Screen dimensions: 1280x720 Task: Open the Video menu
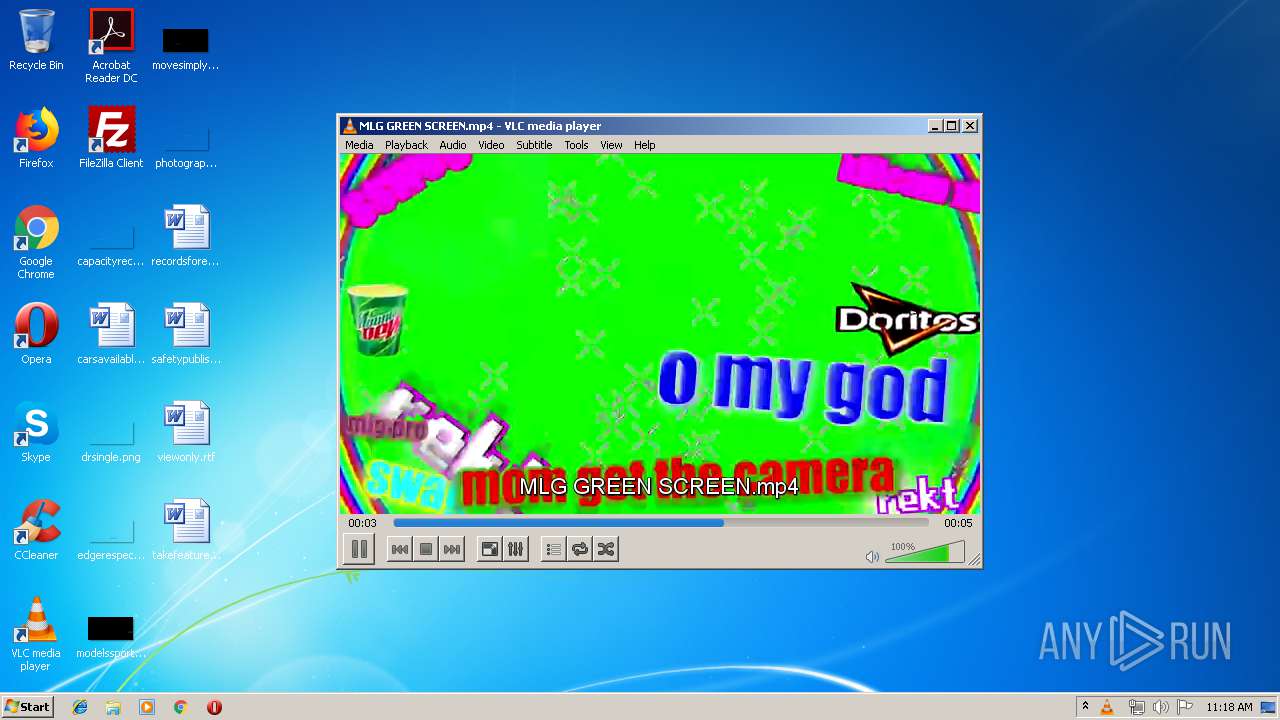coord(491,145)
